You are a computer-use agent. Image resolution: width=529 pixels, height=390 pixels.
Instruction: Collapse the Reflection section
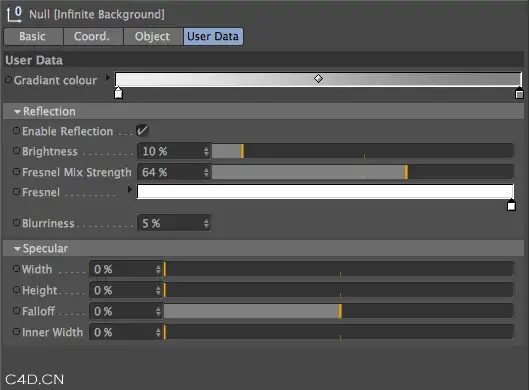tap(18, 112)
